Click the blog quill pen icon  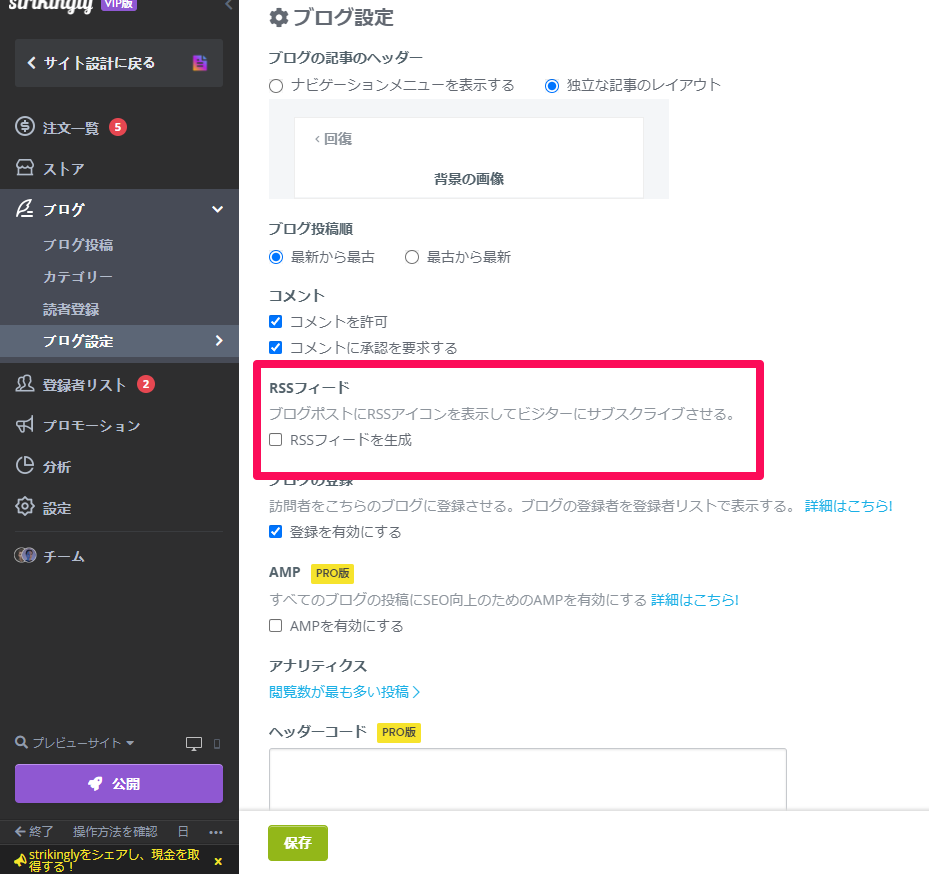(x=25, y=209)
